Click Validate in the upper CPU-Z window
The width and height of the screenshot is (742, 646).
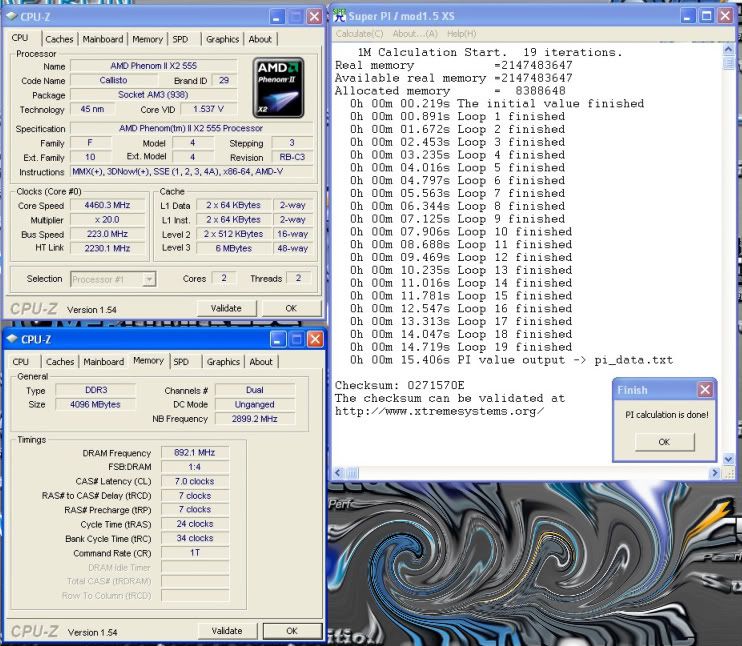pos(227,309)
